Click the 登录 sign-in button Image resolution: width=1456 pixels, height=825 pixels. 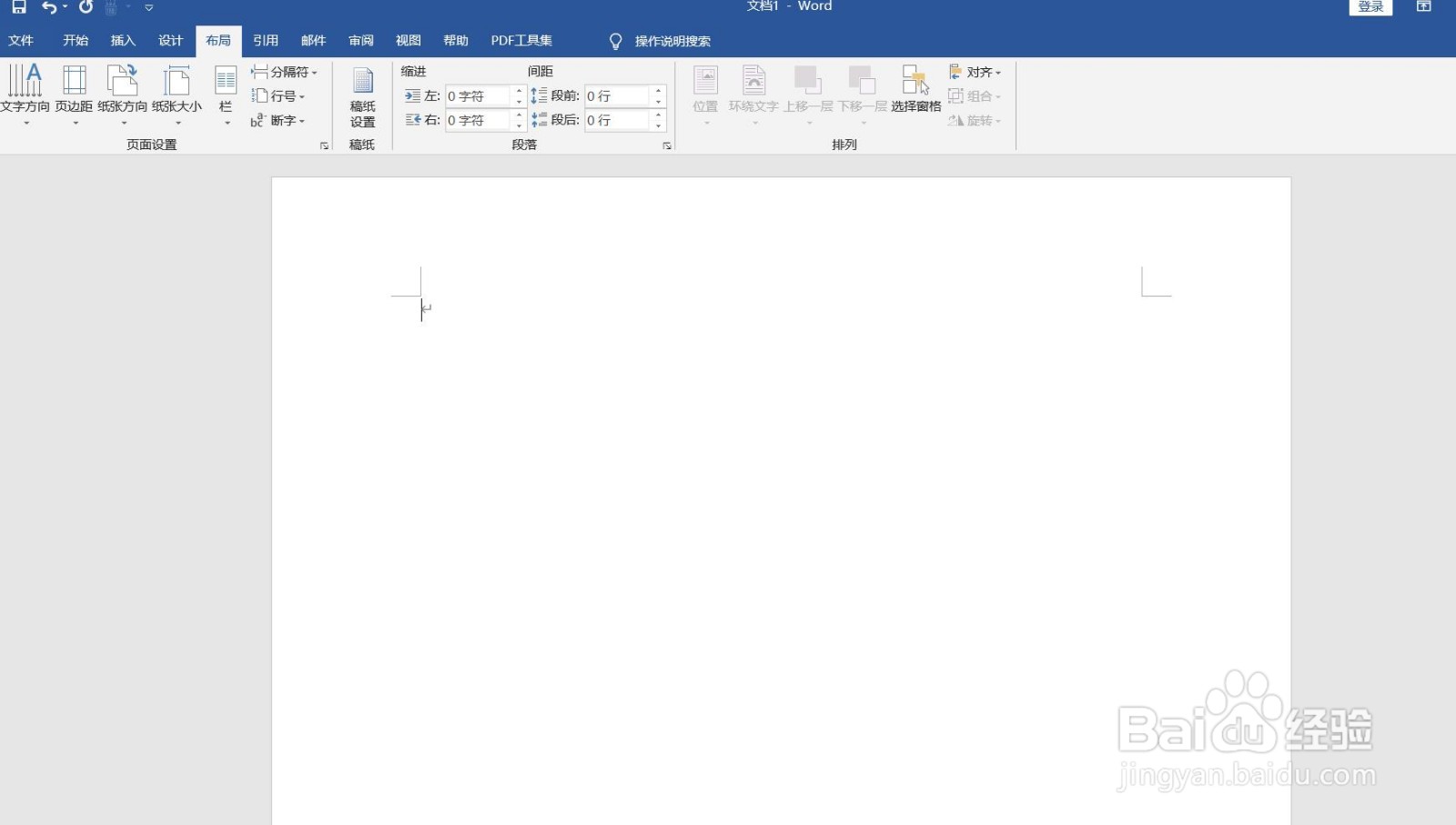(x=1370, y=7)
